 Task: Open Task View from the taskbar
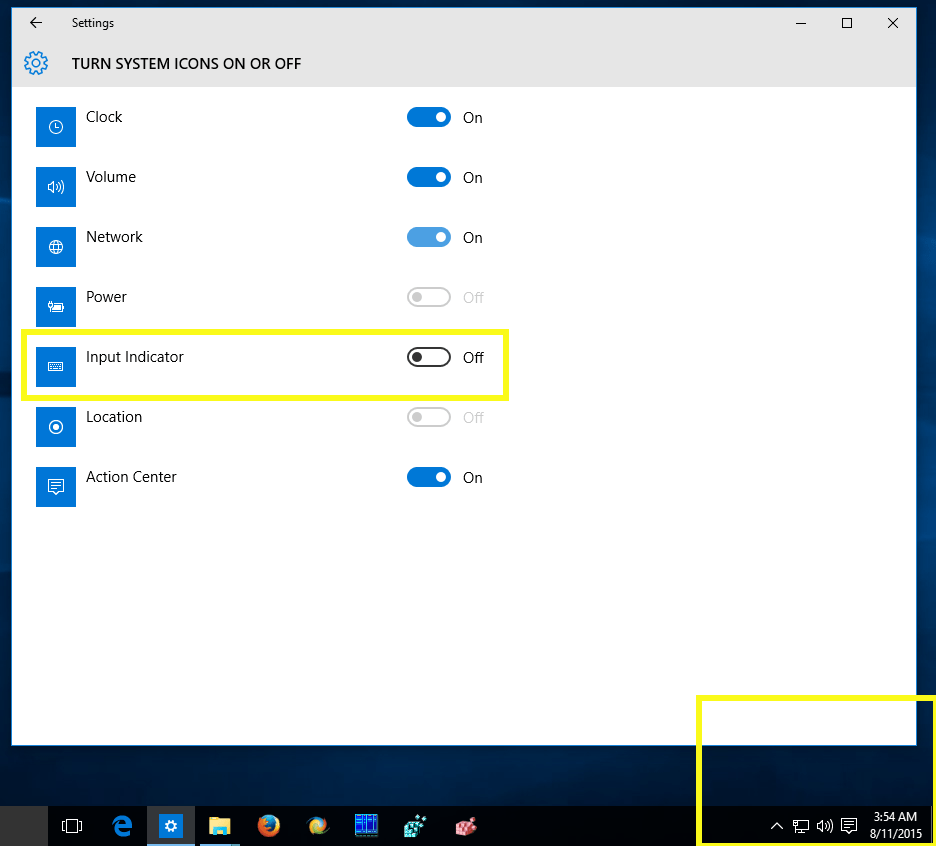(72, 826)
